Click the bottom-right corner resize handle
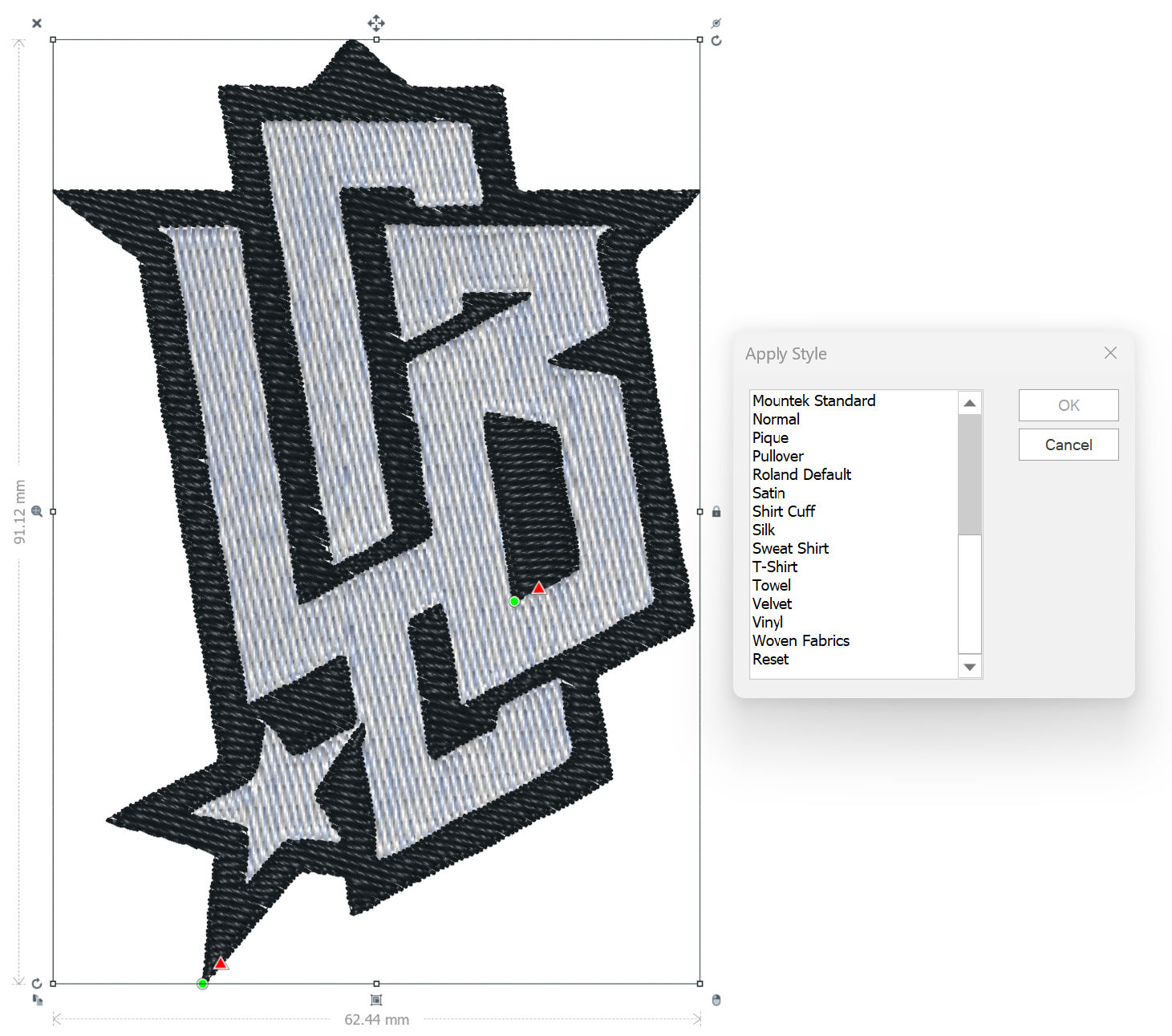Image resolution: width=1172 pixels, height=1036 pixels. click(700, 983)
